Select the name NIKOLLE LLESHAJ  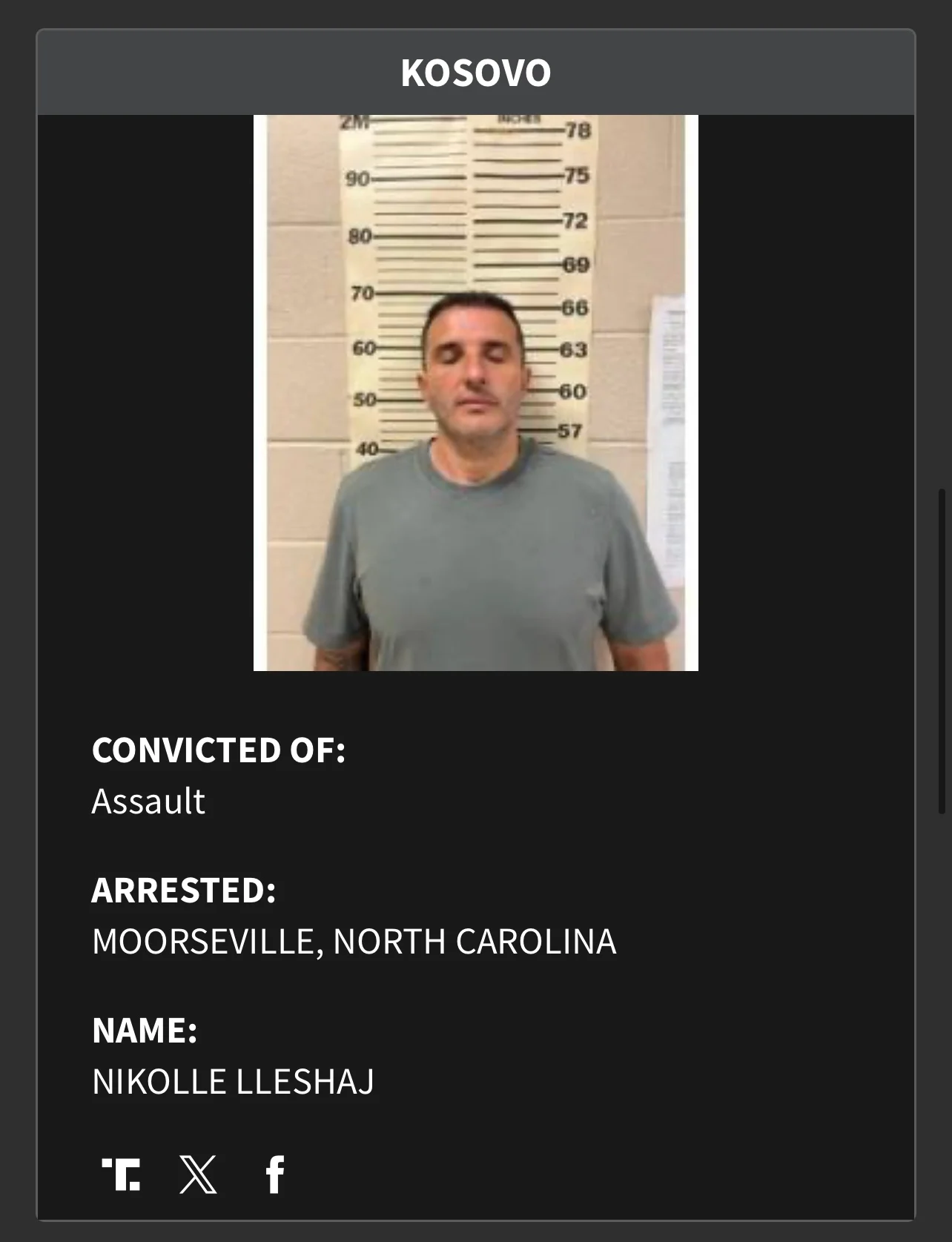click(x=233, y=1082)
